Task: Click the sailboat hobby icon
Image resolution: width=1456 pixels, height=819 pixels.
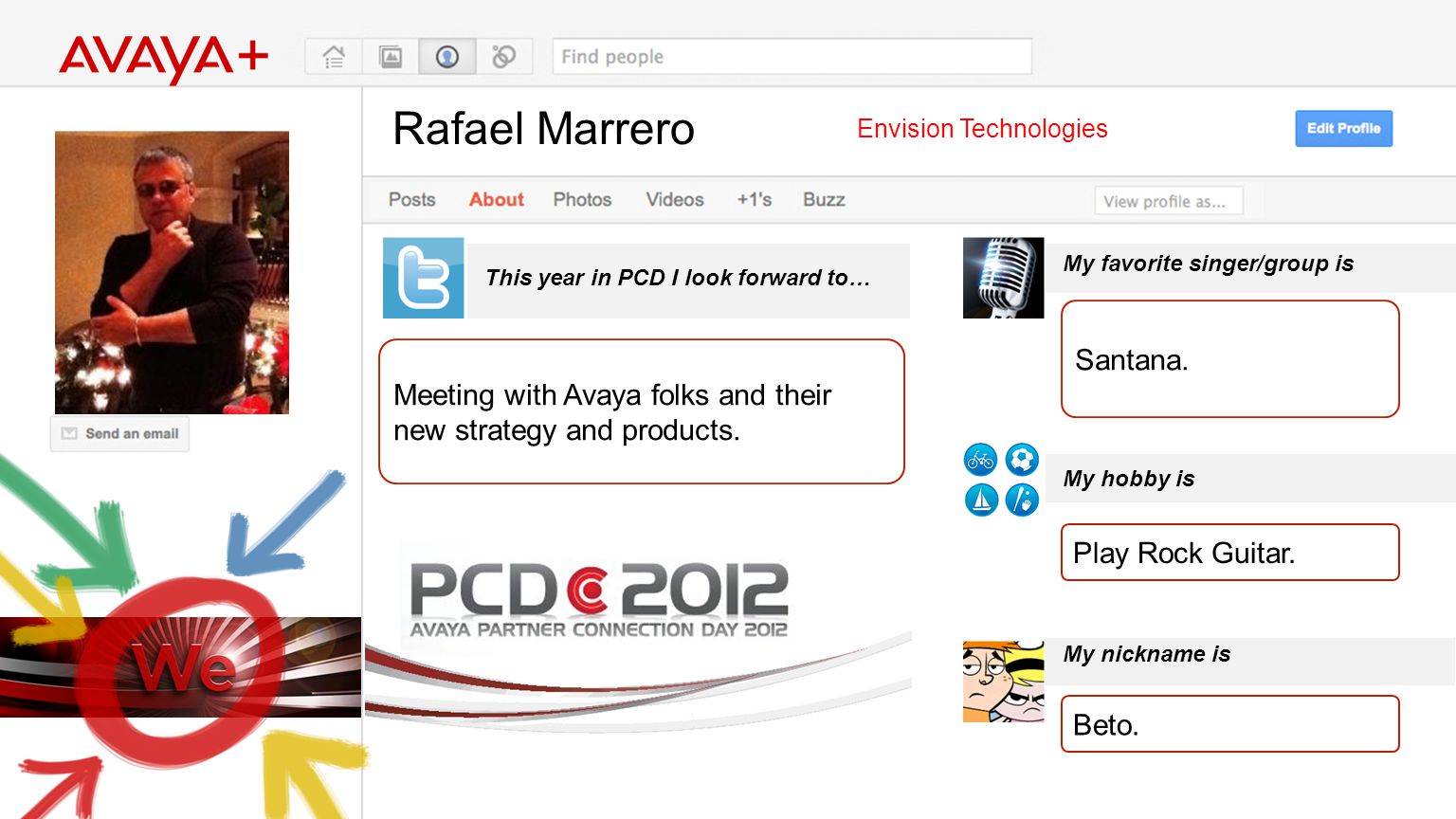Action: (x=981, y=500)
